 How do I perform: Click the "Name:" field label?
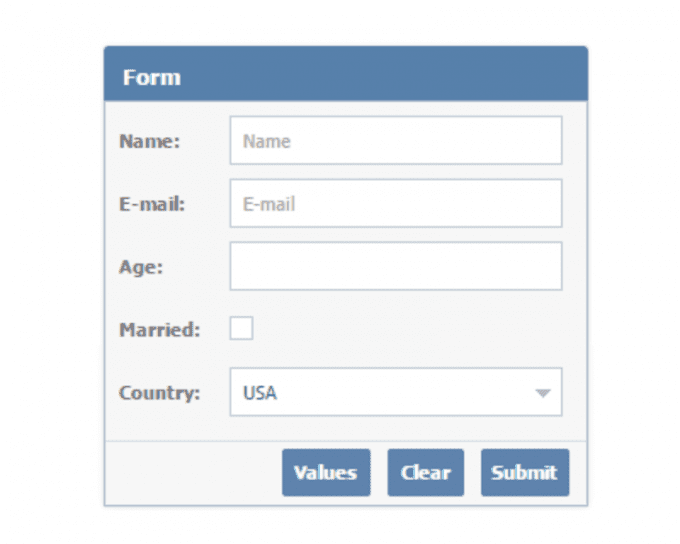(x=149, y=141)
